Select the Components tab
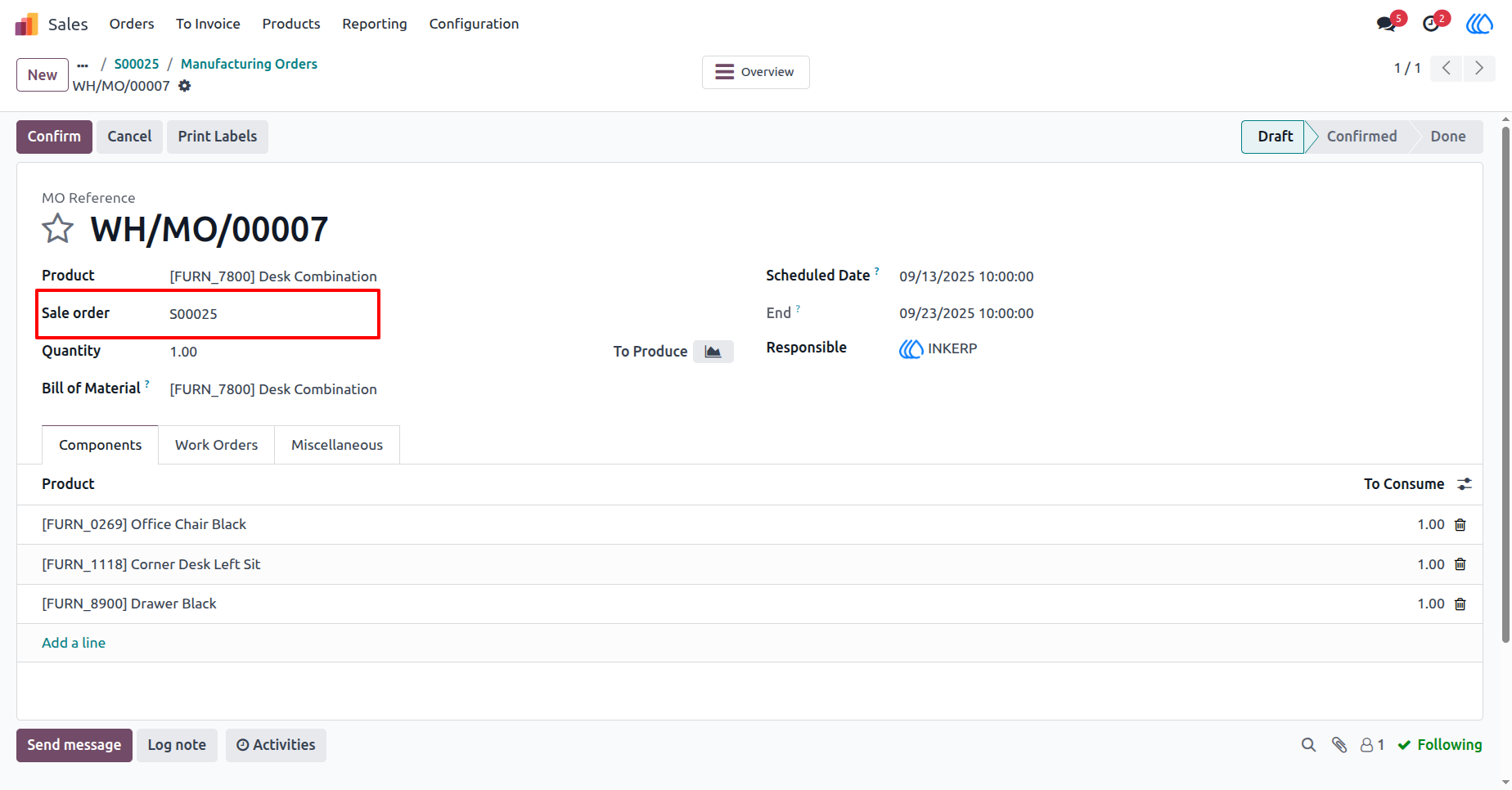The image size is (1512, 790). [x=100, y=445]
